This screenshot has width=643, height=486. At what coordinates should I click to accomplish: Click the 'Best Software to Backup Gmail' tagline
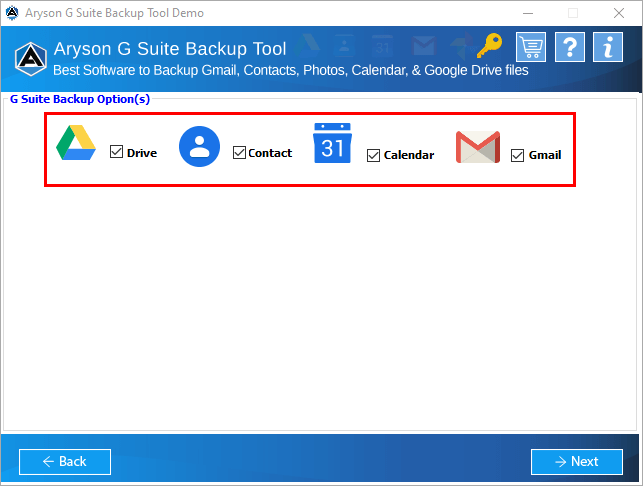click(x=291, y=70)
